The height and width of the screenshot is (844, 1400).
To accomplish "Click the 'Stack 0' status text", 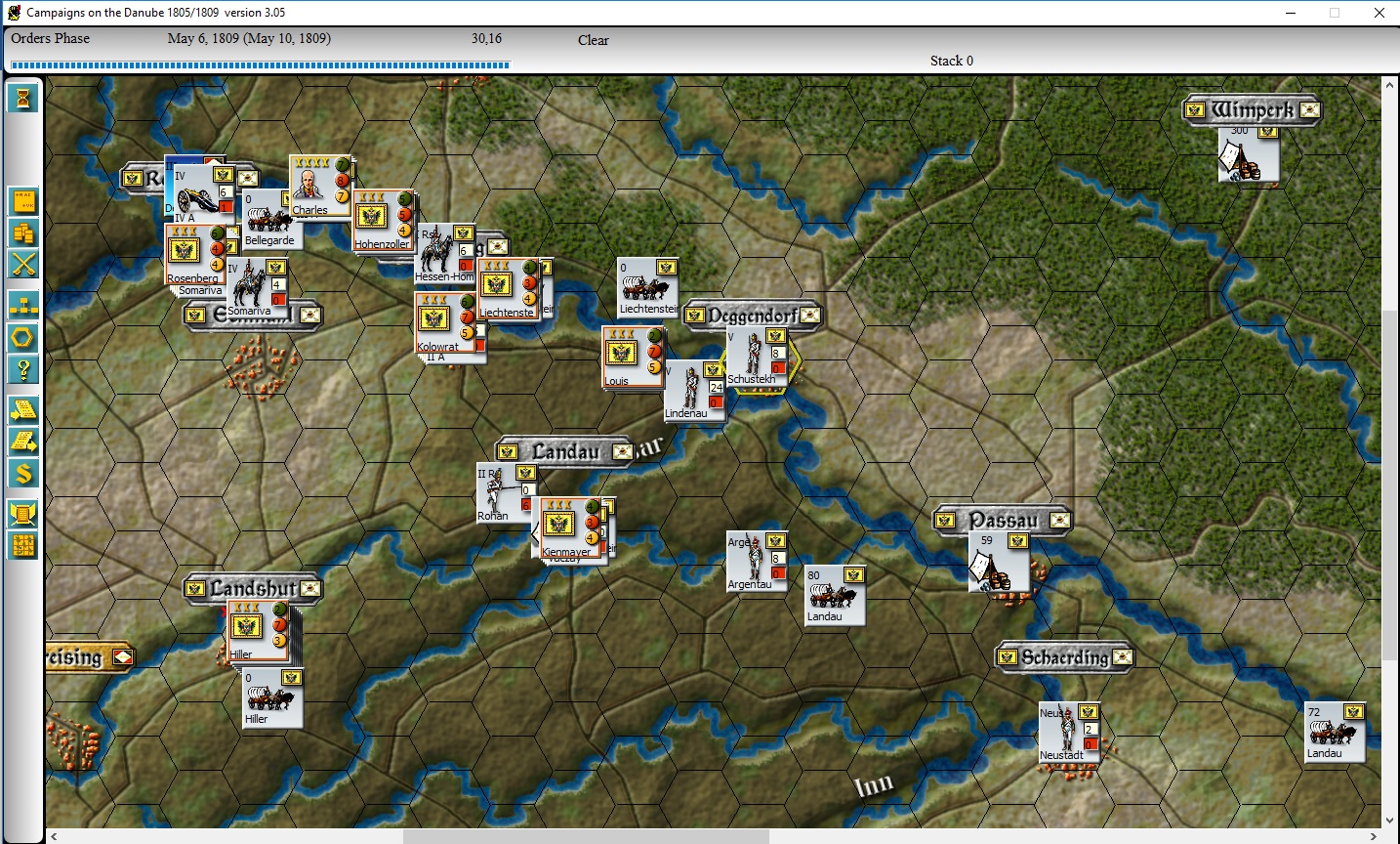I will [x=952, y=61].
